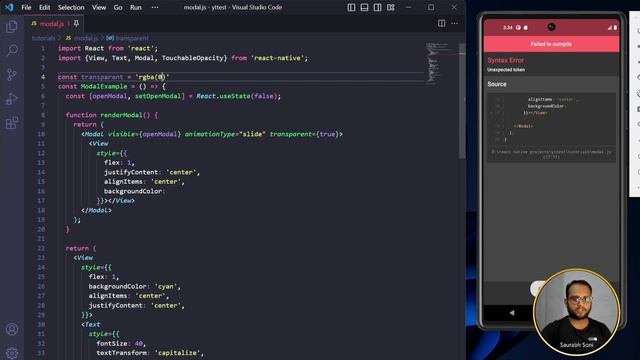Open the Accounts menu icon
Viewport: 640px width, 360px height.
pos(12,329)
